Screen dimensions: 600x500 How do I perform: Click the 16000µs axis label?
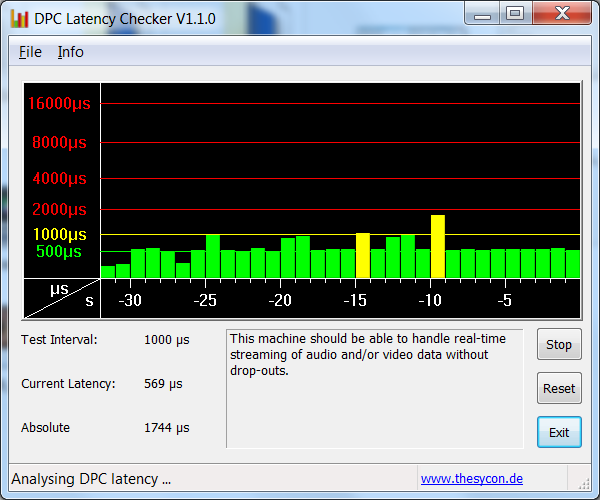tap(59, 103)
